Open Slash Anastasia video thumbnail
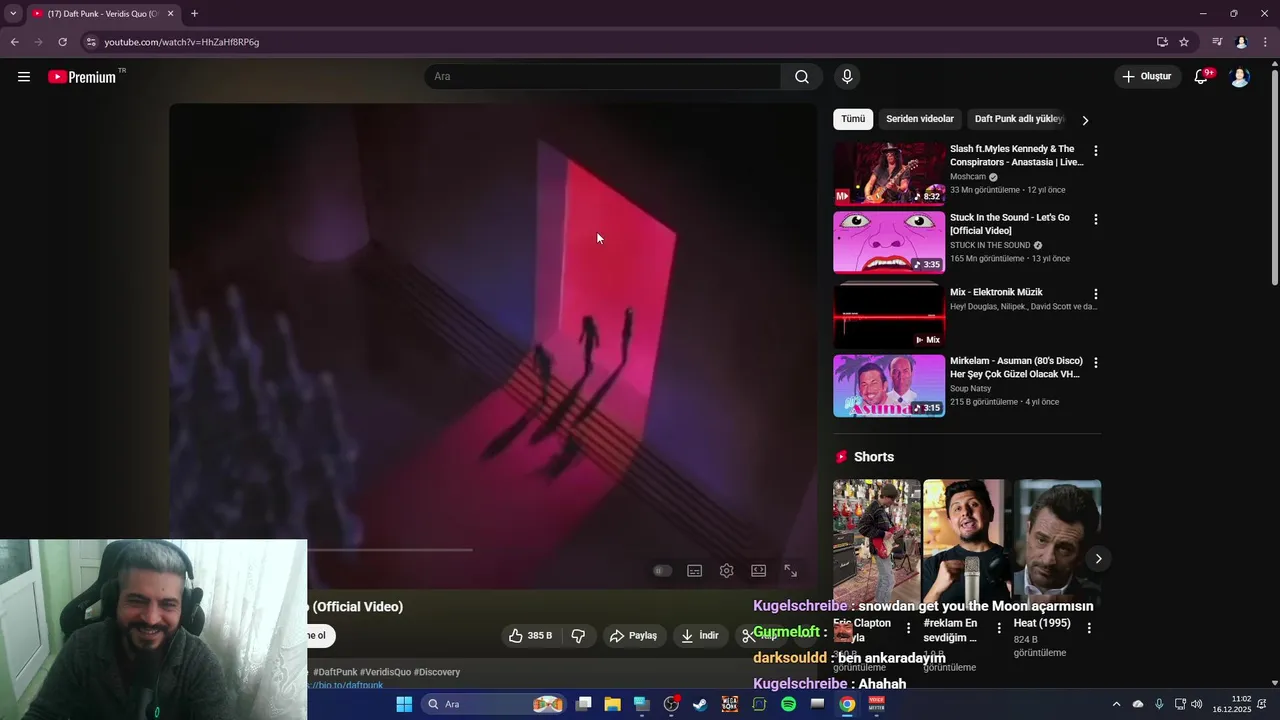The height and width of the screenshot is (720, 1280). pyautogui.click(x=889, y=173)
